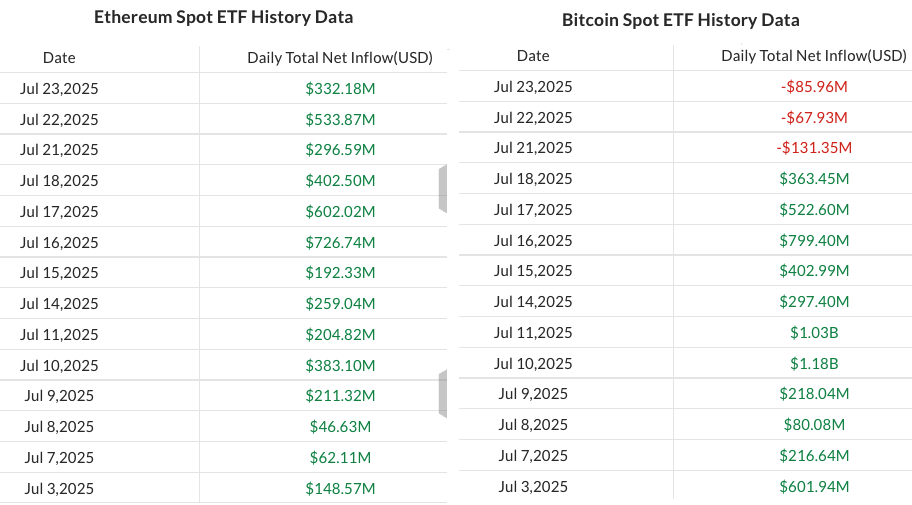The width and height of the screenshot is (912, 505).
Task: Click the upper gray scrollbar handle in Ethereum table
Action: pyautogui.click(x=442, y=190)
